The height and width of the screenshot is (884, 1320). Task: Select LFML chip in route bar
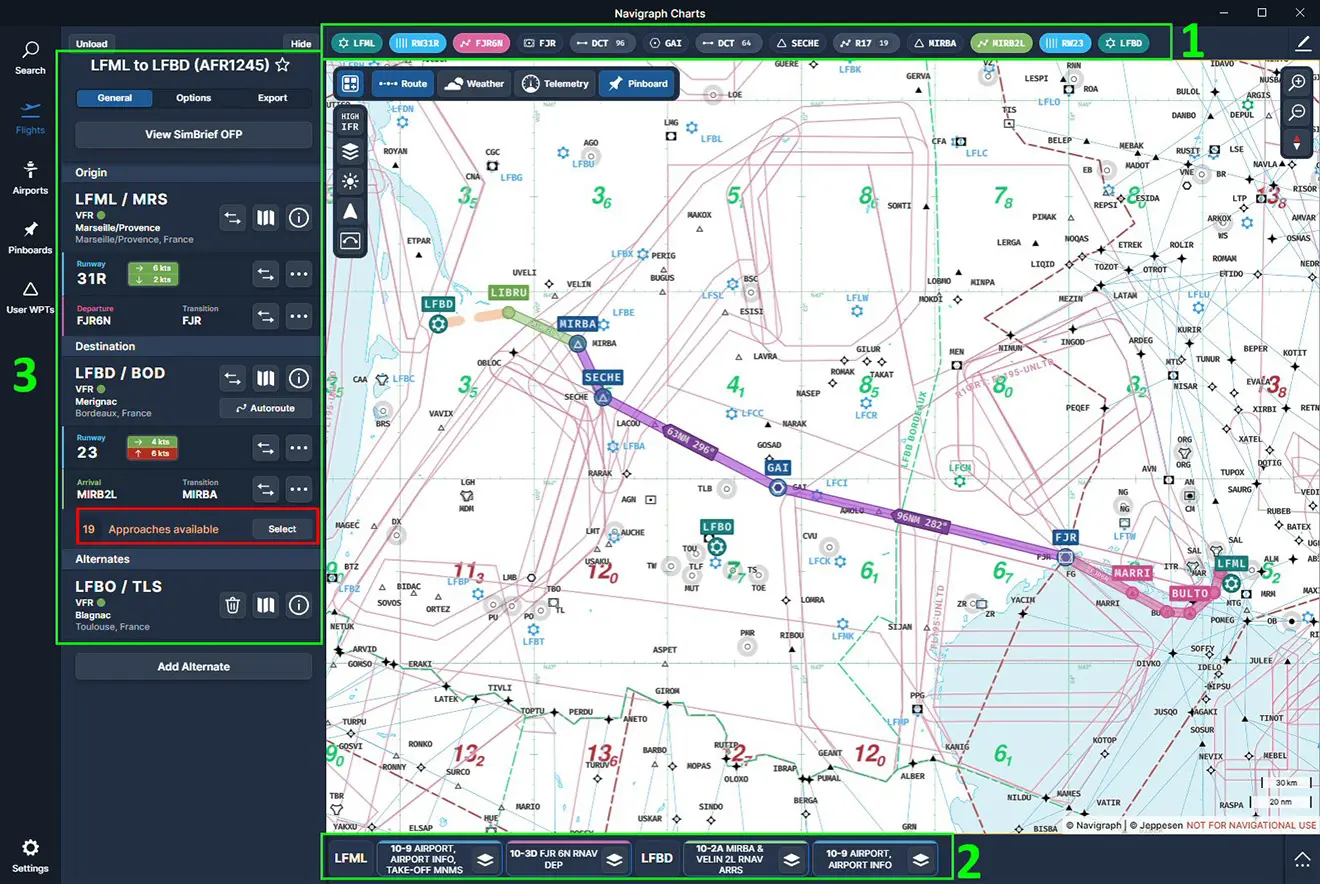(x=357, y=43)
